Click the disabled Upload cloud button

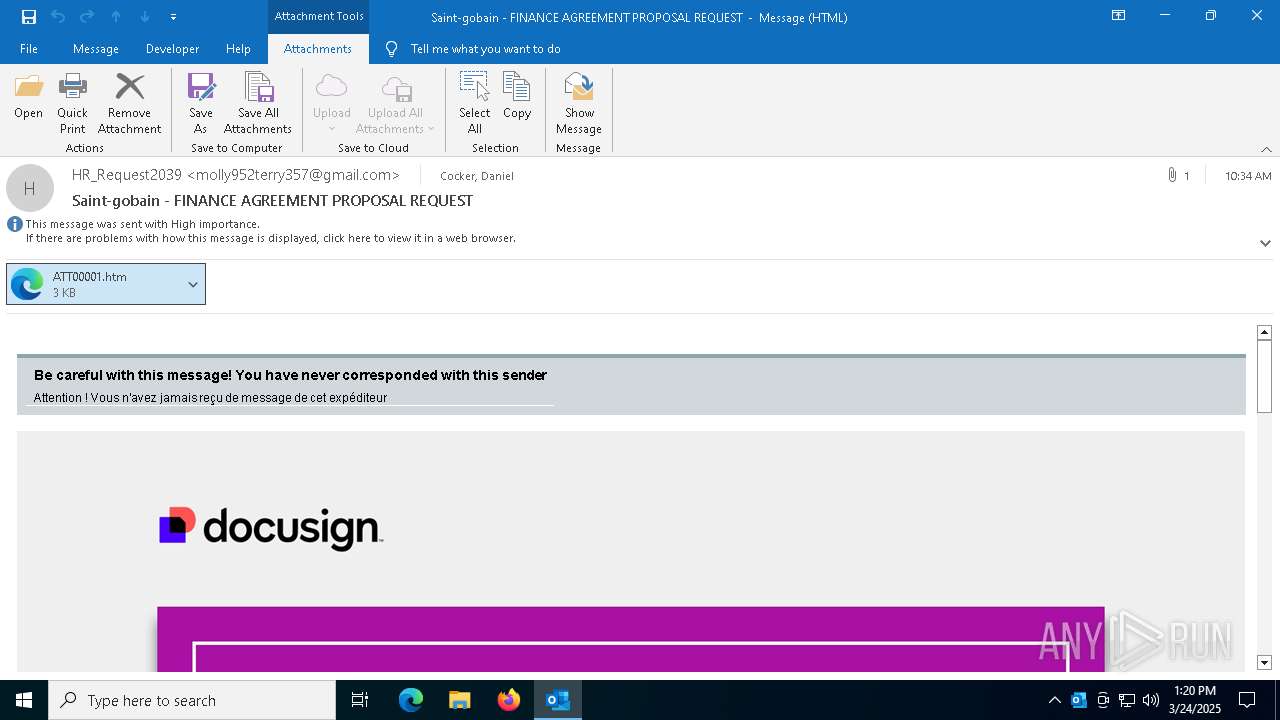(331, 104)
